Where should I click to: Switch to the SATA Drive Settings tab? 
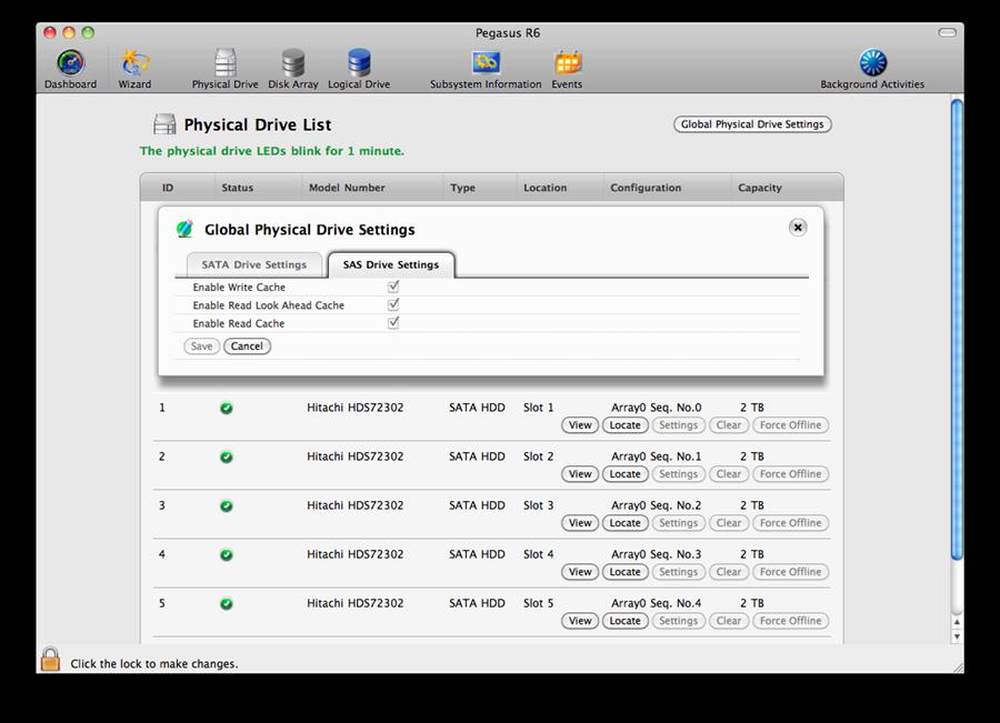[x=254, y=265]
